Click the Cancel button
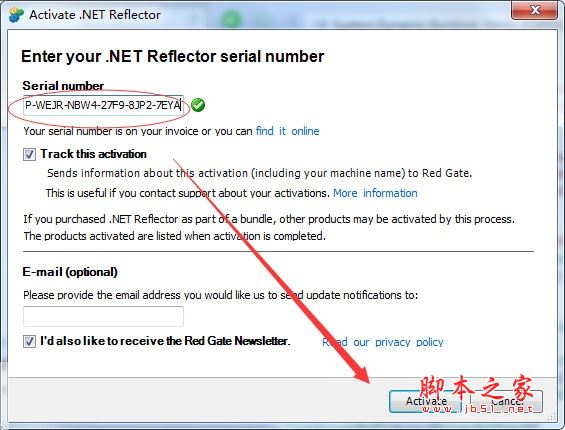The height and width of the screenshot is (430, 565). (x=506, y=401)
